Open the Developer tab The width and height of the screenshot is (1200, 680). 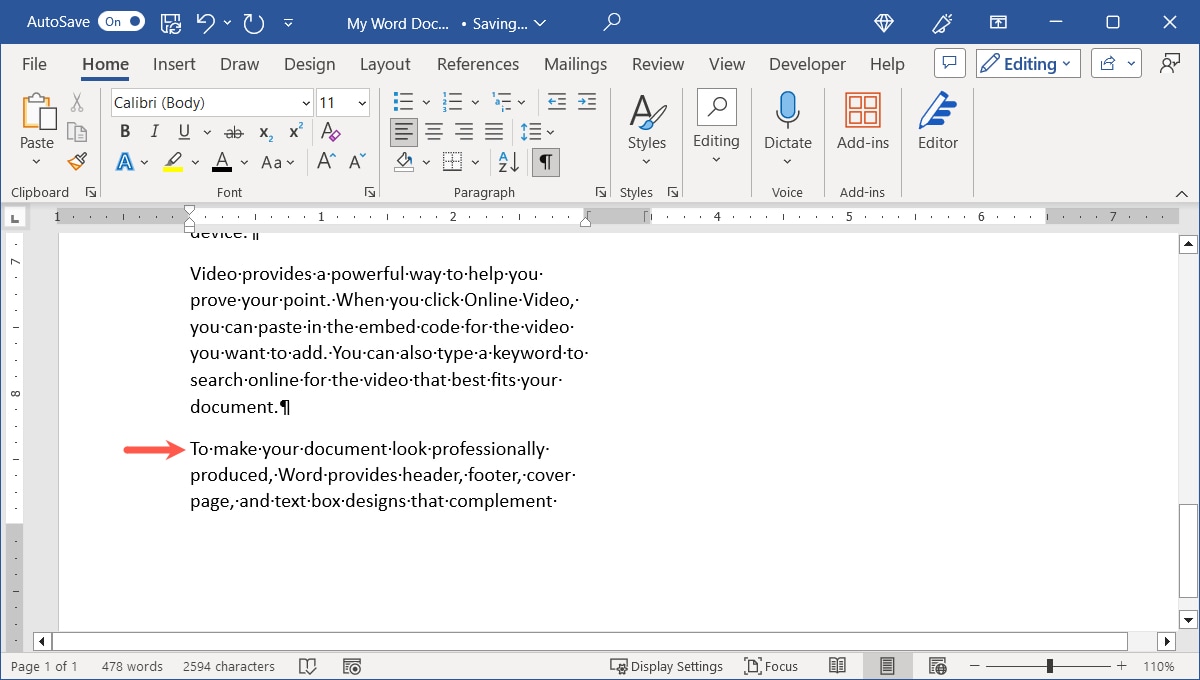(x=807, y=63)
